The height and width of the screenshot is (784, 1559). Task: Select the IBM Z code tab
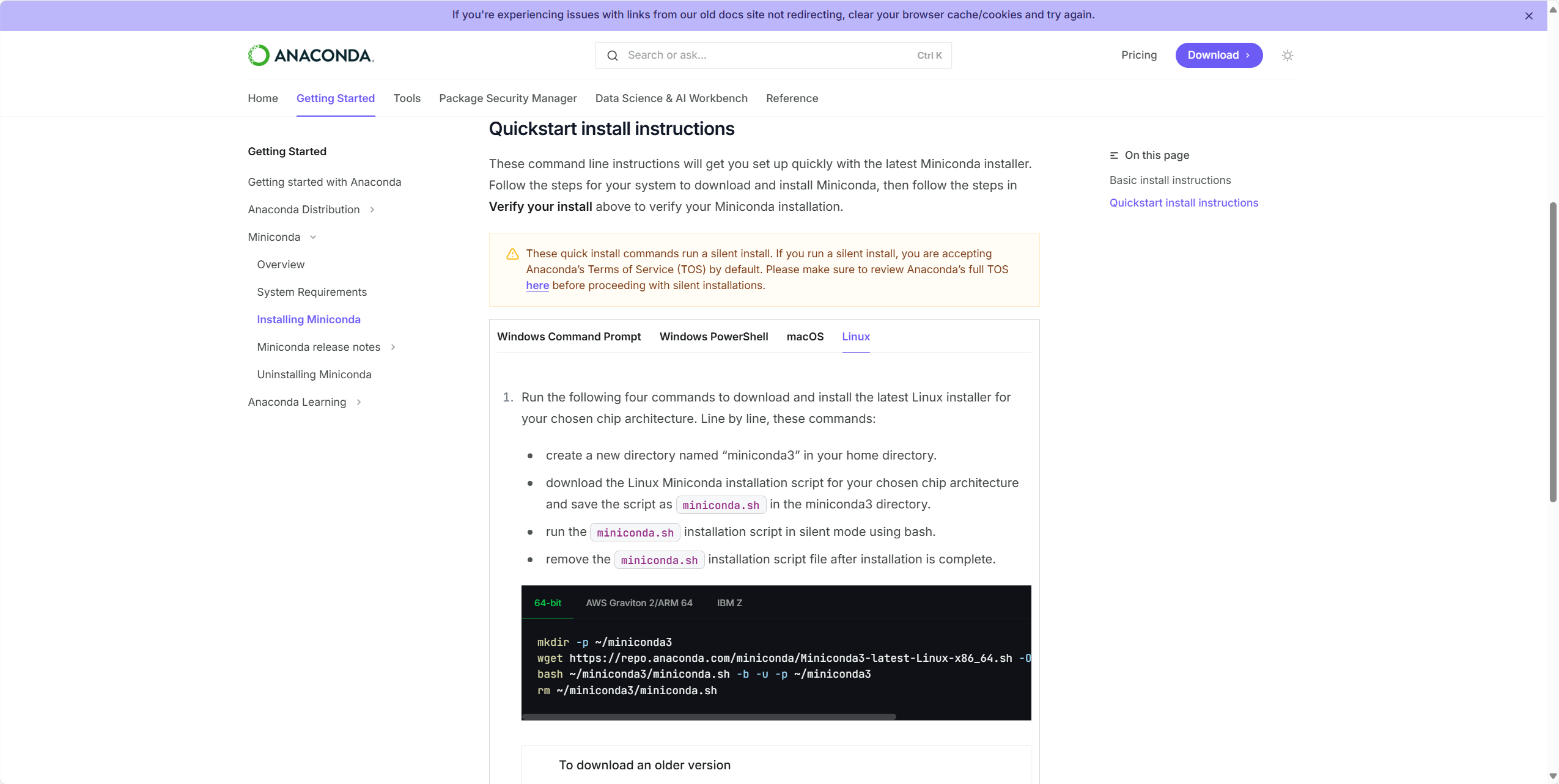[729, 603]
